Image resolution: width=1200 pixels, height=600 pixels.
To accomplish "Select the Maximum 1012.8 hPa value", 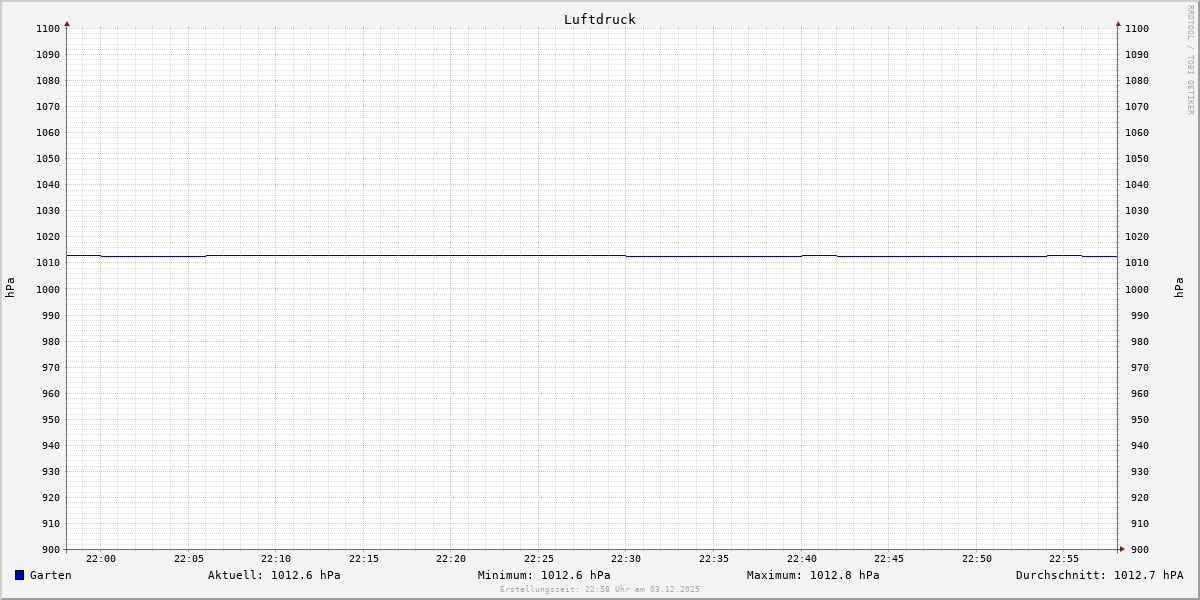I will point(813,575).
